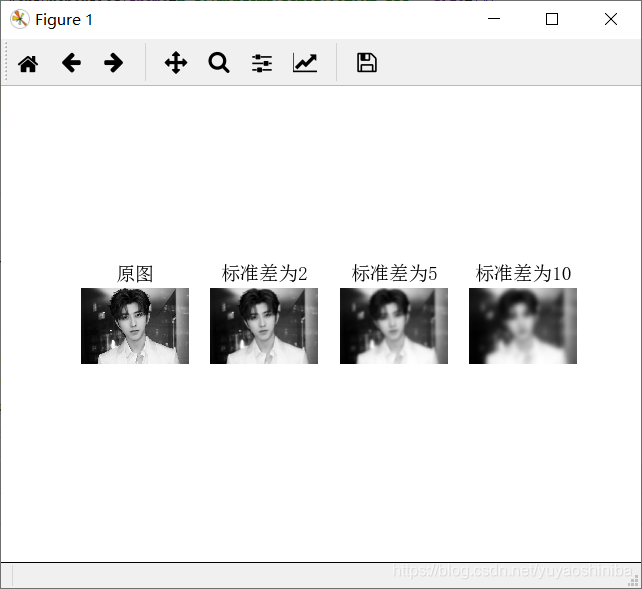Go forward to the next view
Image resolution: width=642 pixels, height=589 pixels.
pyautogui.click(x=113, y=63)
